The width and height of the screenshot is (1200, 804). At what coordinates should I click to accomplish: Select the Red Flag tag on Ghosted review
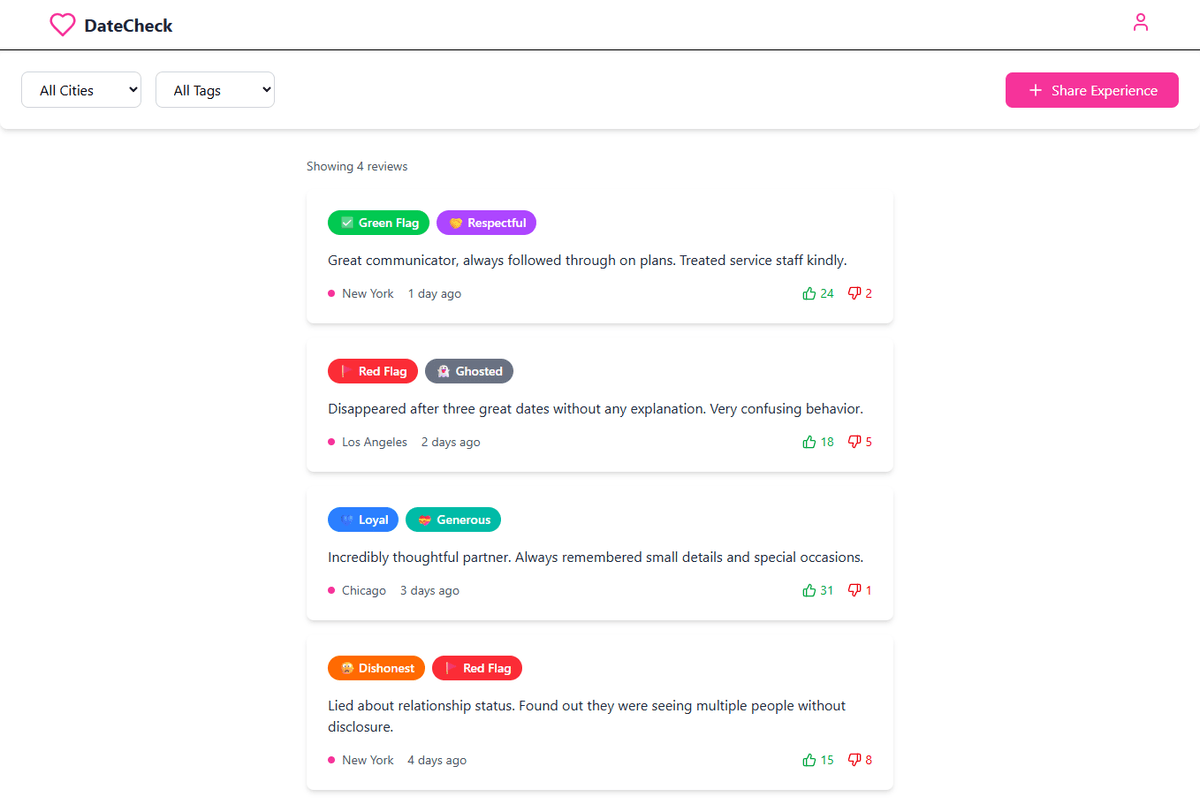(373, 371)
